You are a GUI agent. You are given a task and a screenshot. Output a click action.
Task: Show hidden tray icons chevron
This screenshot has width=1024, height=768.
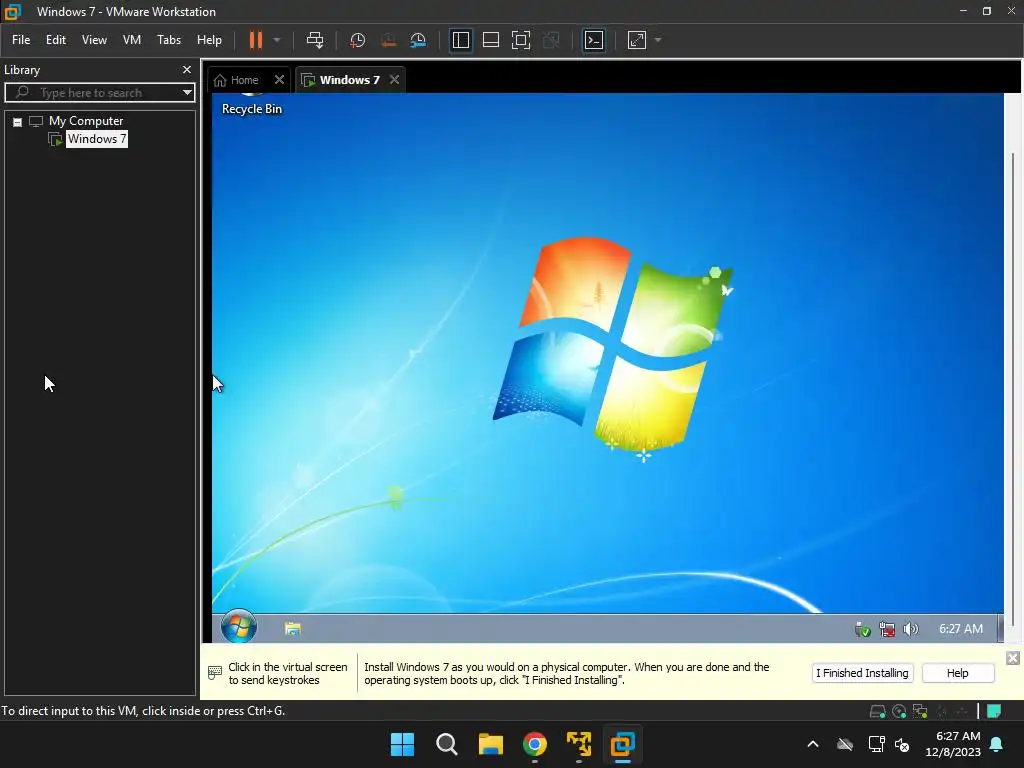813,744
